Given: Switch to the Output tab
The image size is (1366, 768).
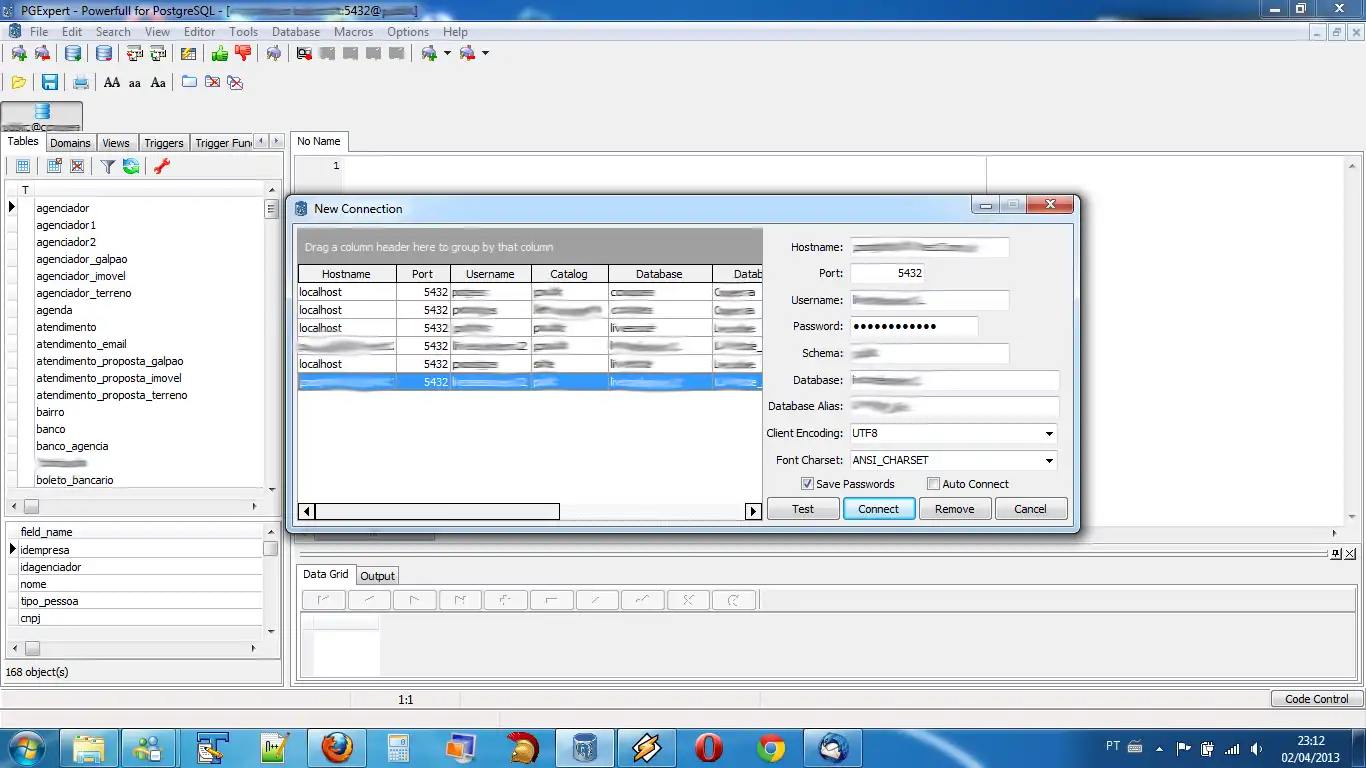Looking at the screenshot, I should pos(378,576).
